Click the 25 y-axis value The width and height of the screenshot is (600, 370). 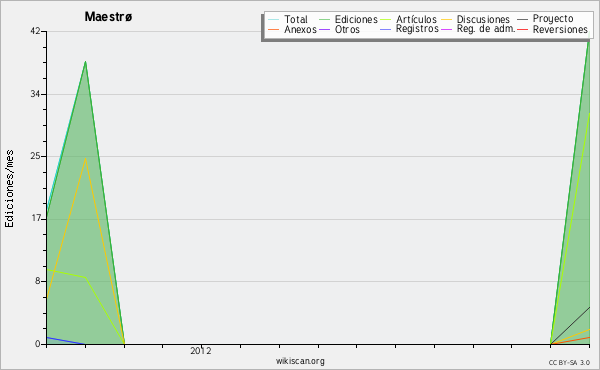[35, 156]
